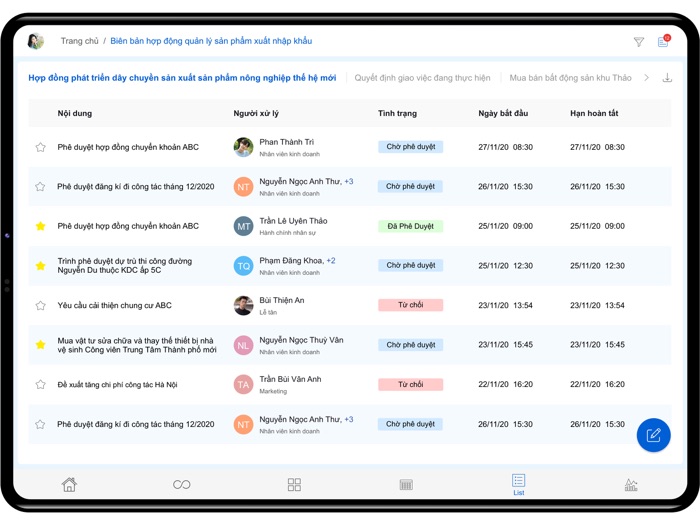Click start date 23/11/20 13:54

click(x=505, y=305)
